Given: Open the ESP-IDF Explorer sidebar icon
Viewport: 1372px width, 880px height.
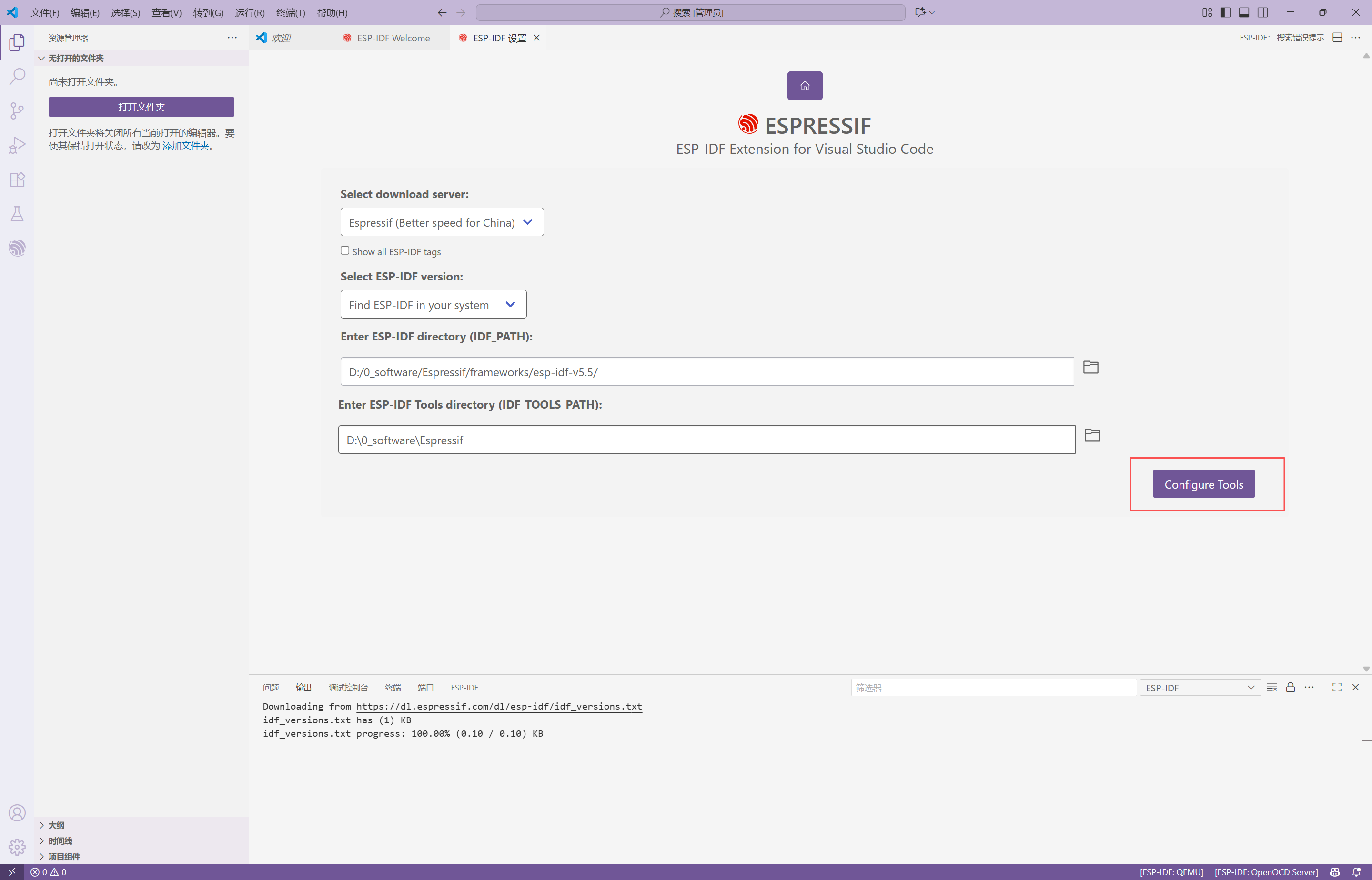Looking at the screenshot, I should 17,248.
